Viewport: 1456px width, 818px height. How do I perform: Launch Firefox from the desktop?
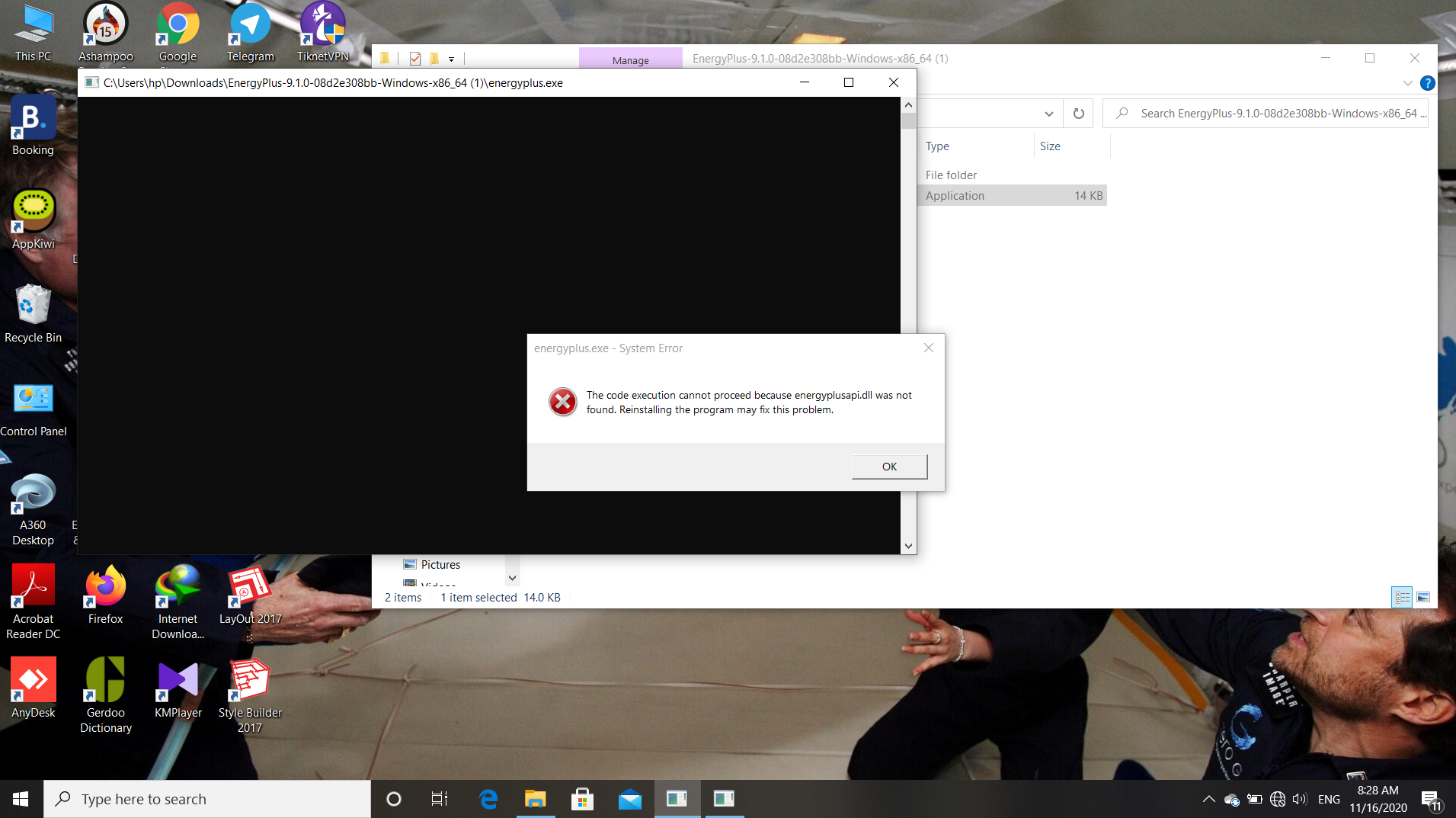105,595
